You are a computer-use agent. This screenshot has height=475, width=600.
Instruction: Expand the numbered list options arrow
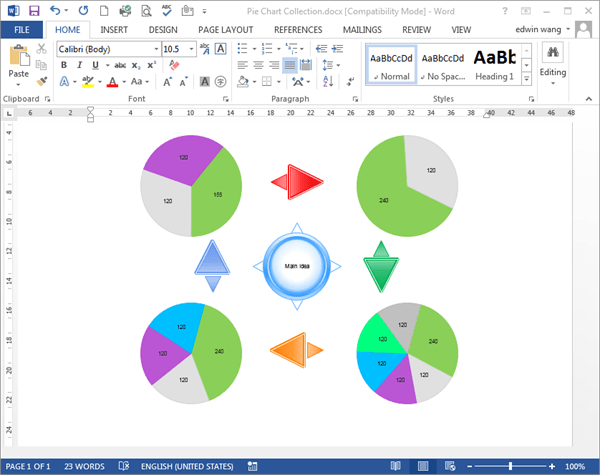point(278,49)
